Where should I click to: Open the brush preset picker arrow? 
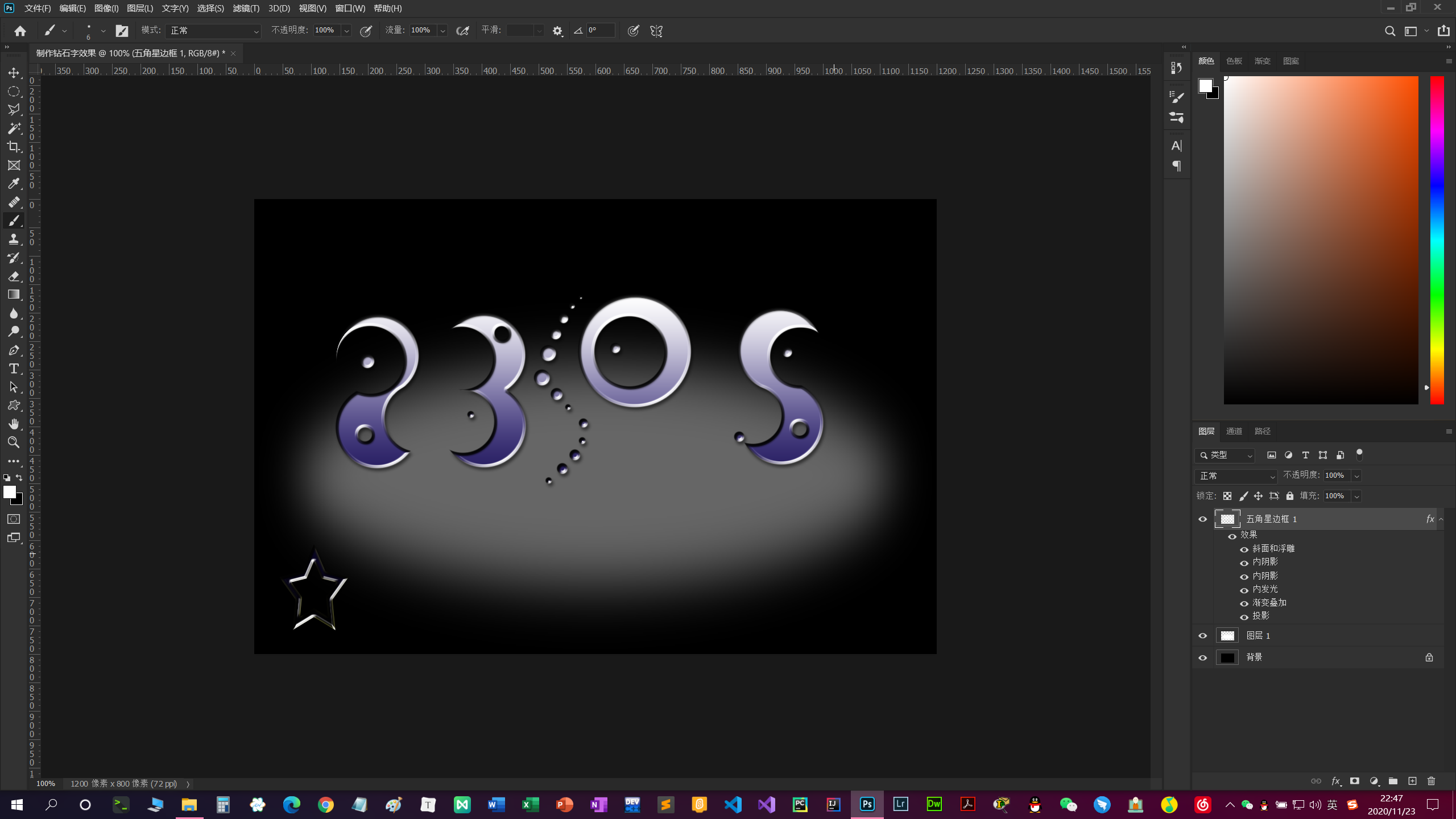(103, 31)
